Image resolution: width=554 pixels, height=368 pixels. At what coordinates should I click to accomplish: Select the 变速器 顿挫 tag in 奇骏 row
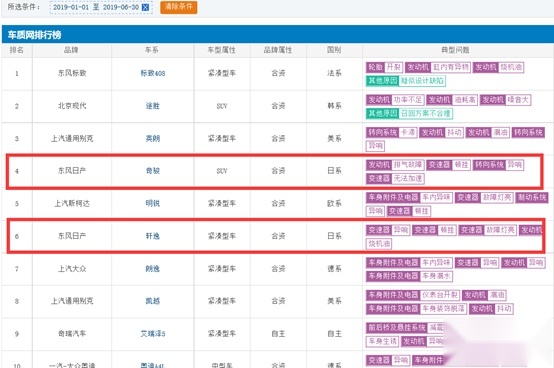tap(448, 165)
